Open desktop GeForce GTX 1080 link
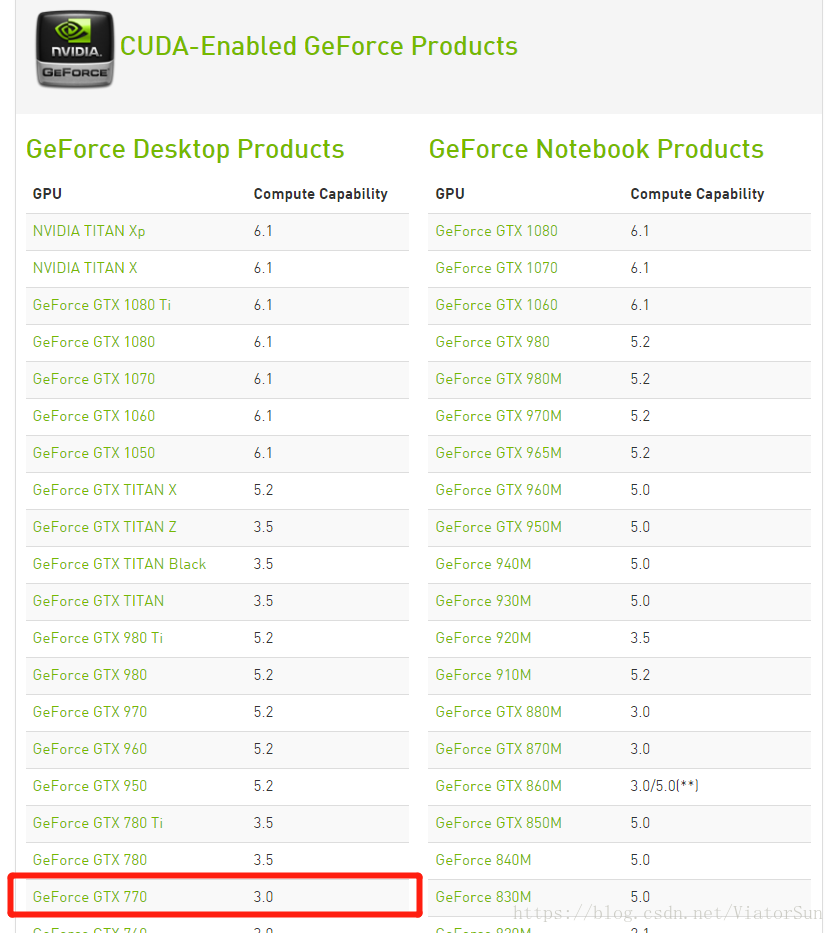Screen dimensions: 834x933 click(94, 342)
